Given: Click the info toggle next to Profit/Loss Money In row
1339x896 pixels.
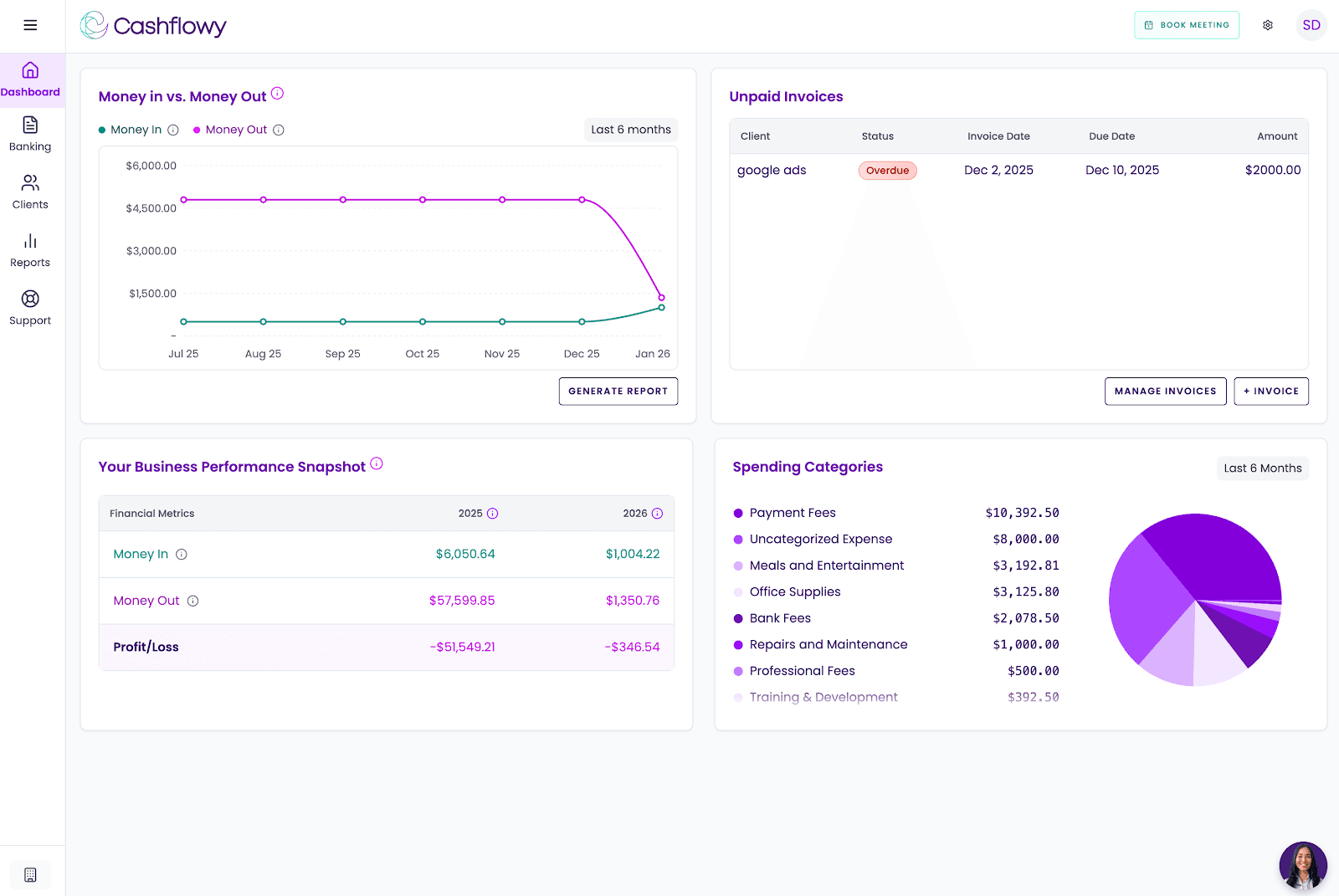Looking at the screenshot, I should tap(183, 554).
